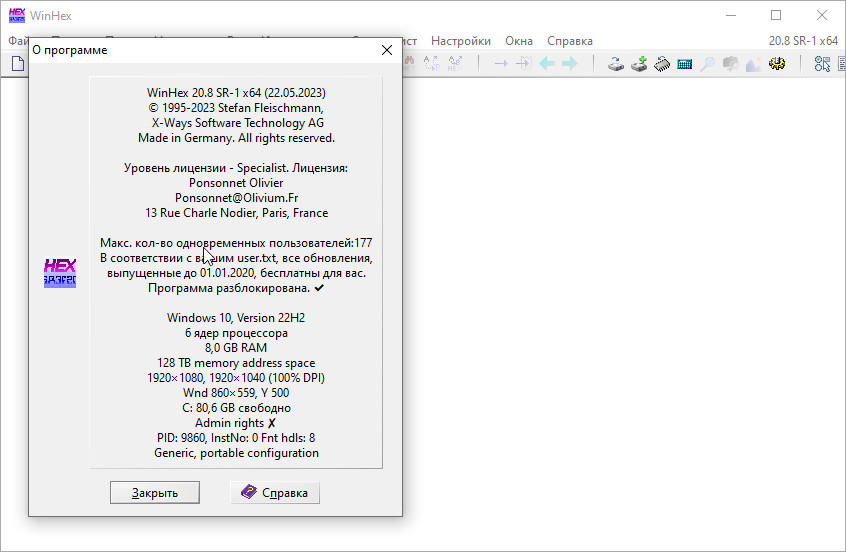Viewport: 846px width, 552px height.
Task: Click the 8,0 GB RAM line
Action: [236, 348]
